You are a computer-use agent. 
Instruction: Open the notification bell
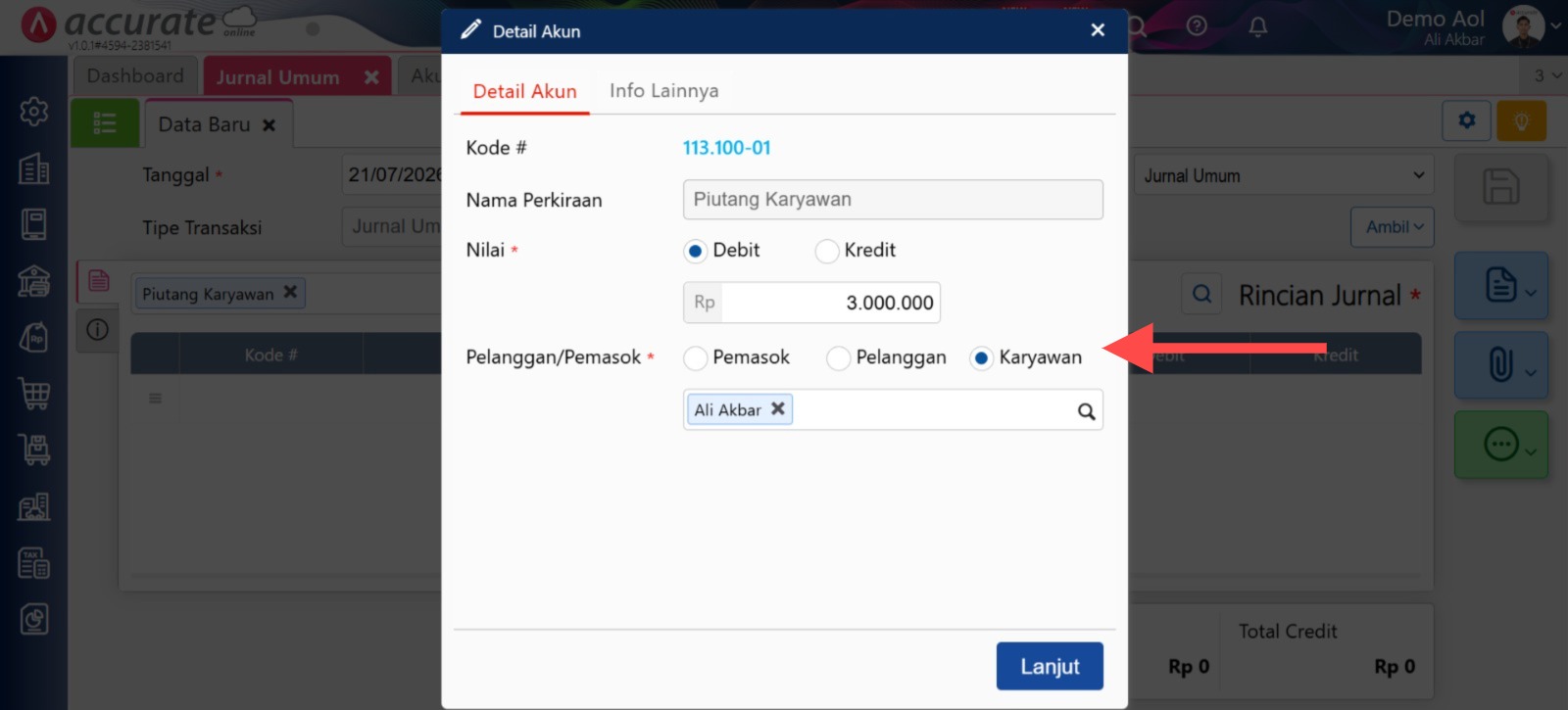pos(1258,26)
